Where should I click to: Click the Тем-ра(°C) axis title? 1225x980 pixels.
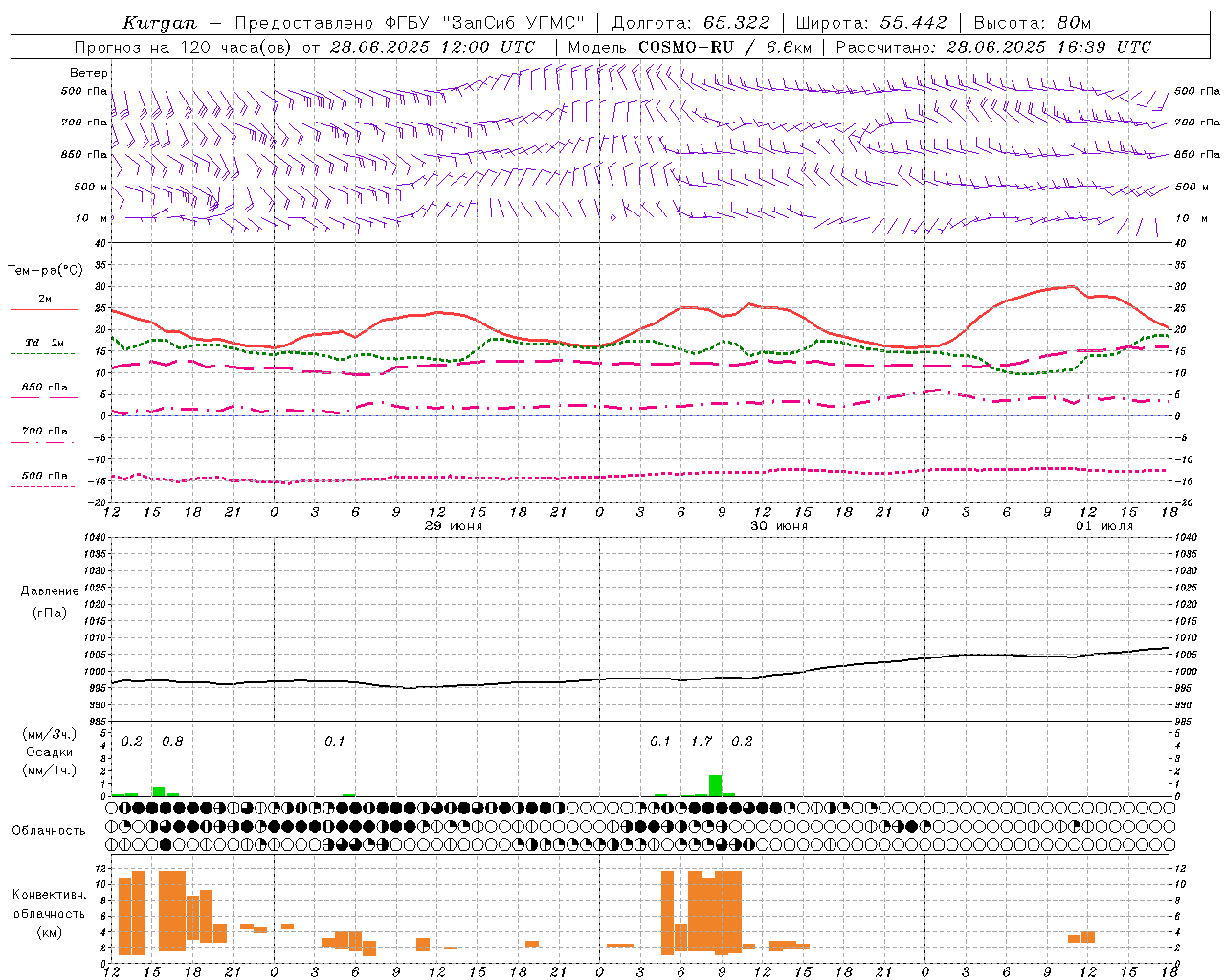tap(45, 271)
